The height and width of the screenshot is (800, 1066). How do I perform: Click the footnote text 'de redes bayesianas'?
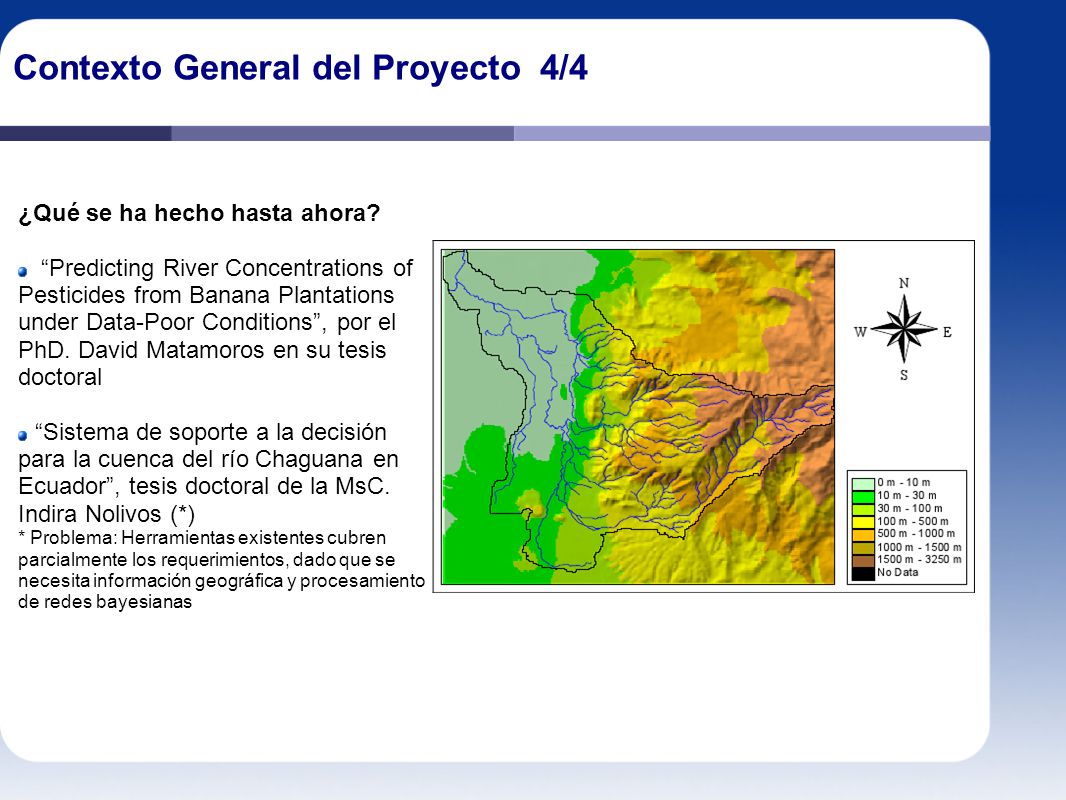click(105, 602)
